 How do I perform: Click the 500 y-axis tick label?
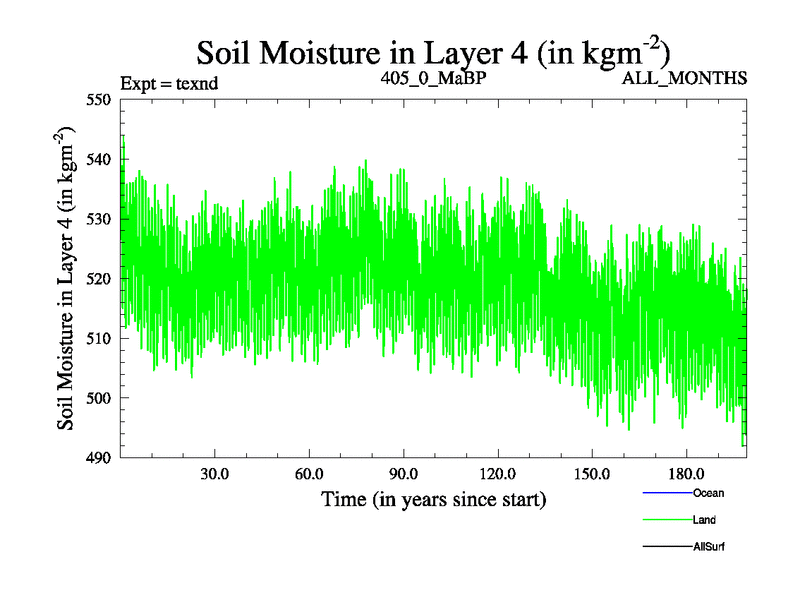(x=101, y=398)
